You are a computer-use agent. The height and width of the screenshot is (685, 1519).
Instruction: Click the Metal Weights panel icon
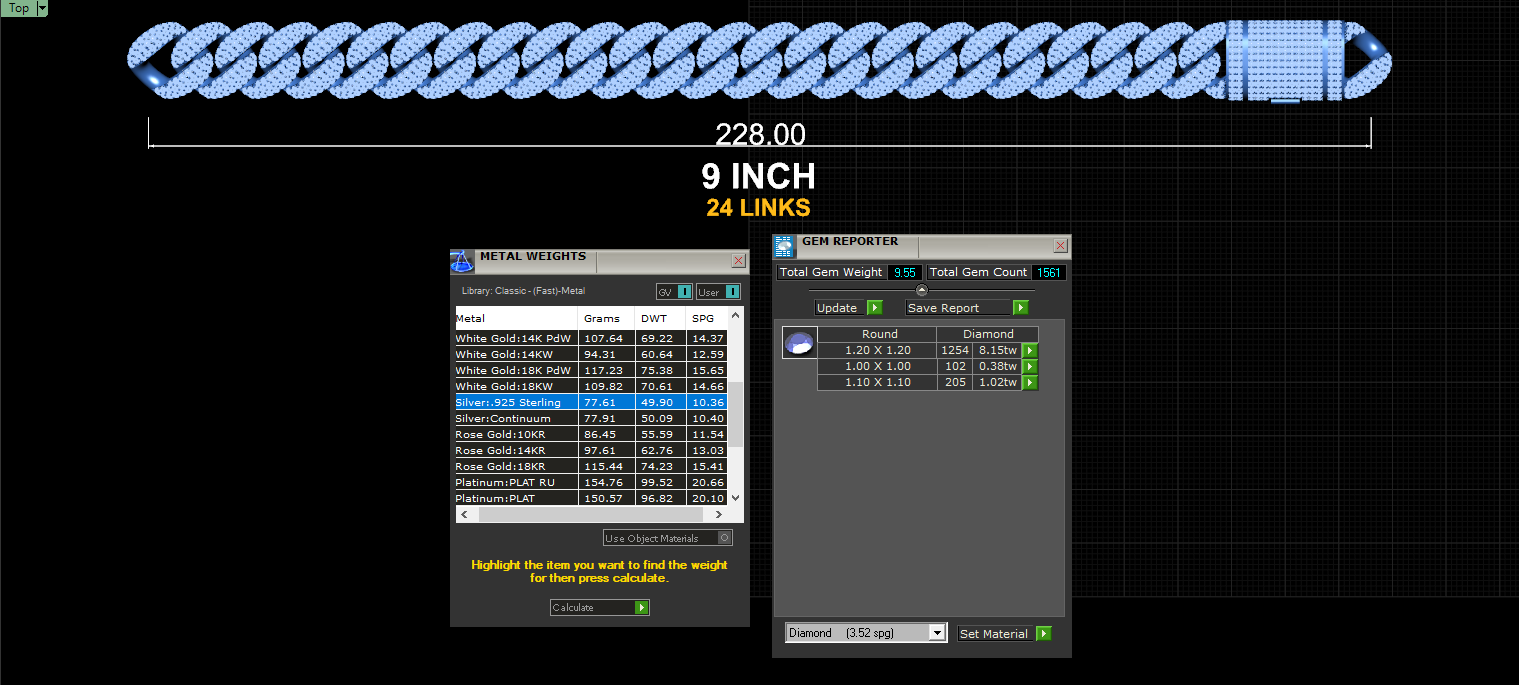coord(461,262)
